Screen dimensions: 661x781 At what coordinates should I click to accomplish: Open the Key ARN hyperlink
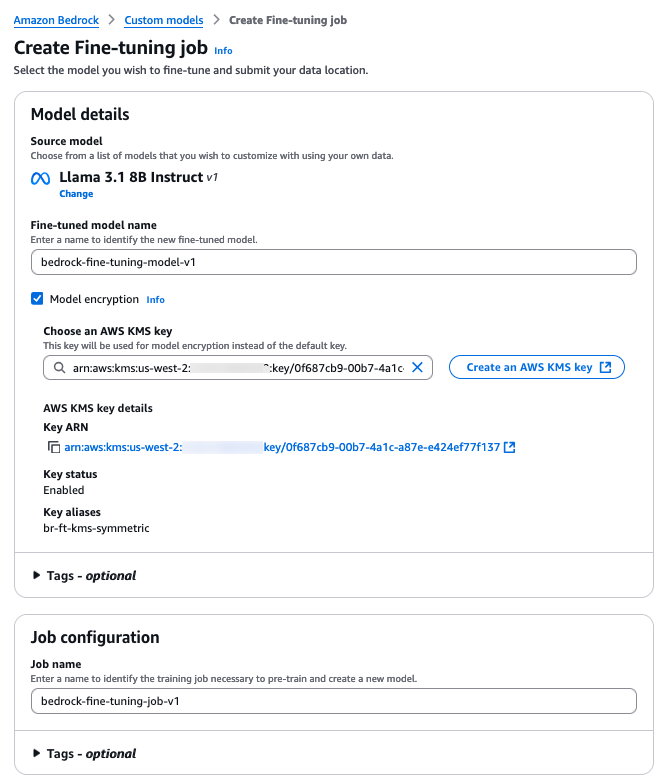coord(280,447)
